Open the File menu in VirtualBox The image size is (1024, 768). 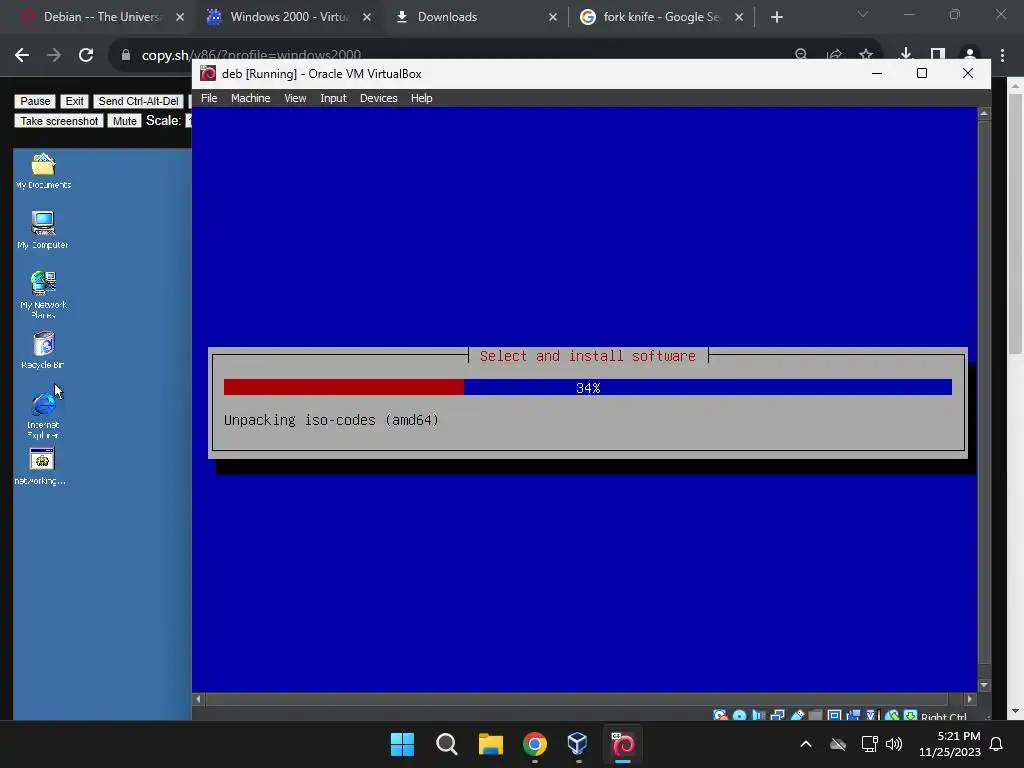[209, 98]
